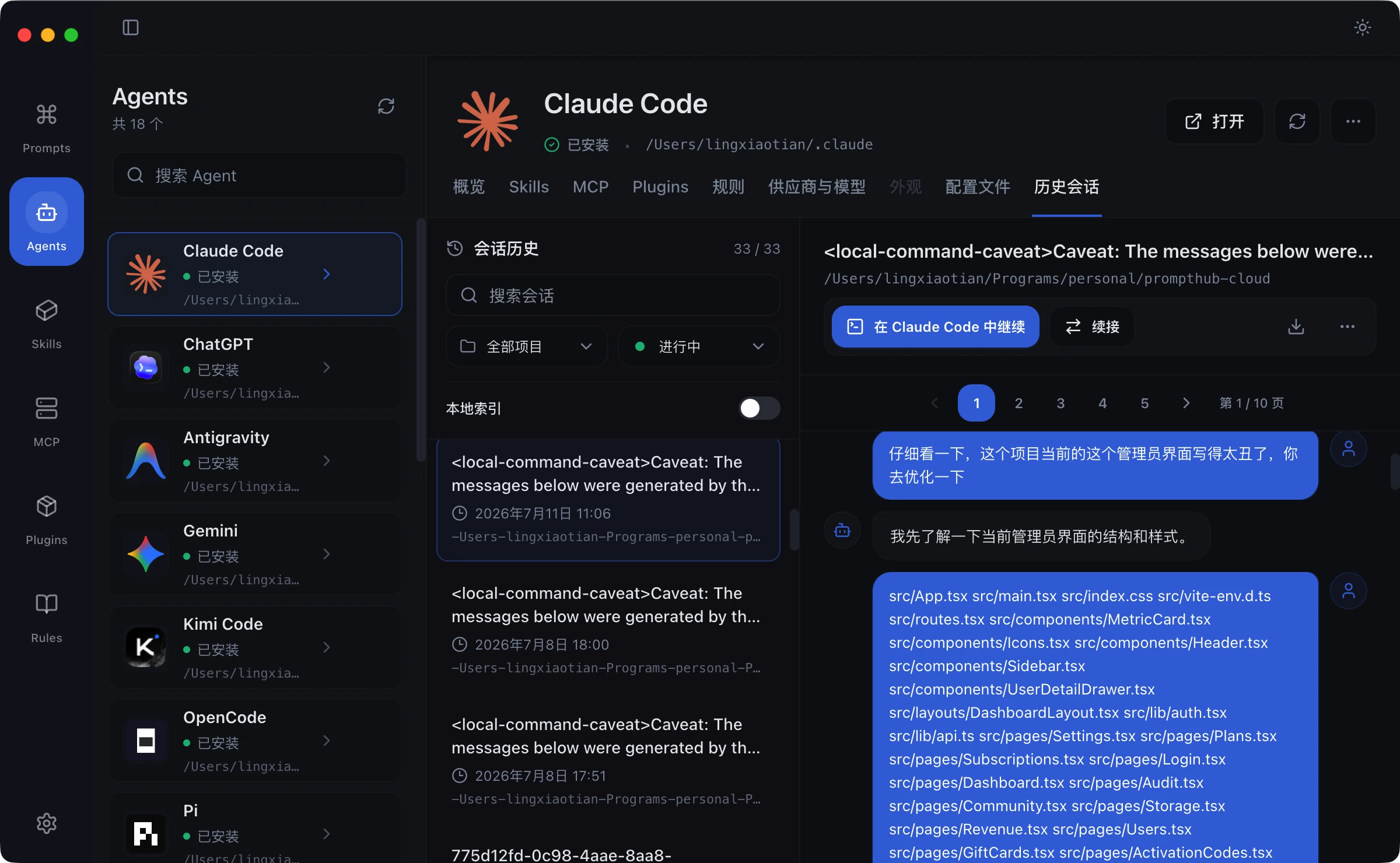Open session dated 2026年7月8日 18:00

(608, 632)
